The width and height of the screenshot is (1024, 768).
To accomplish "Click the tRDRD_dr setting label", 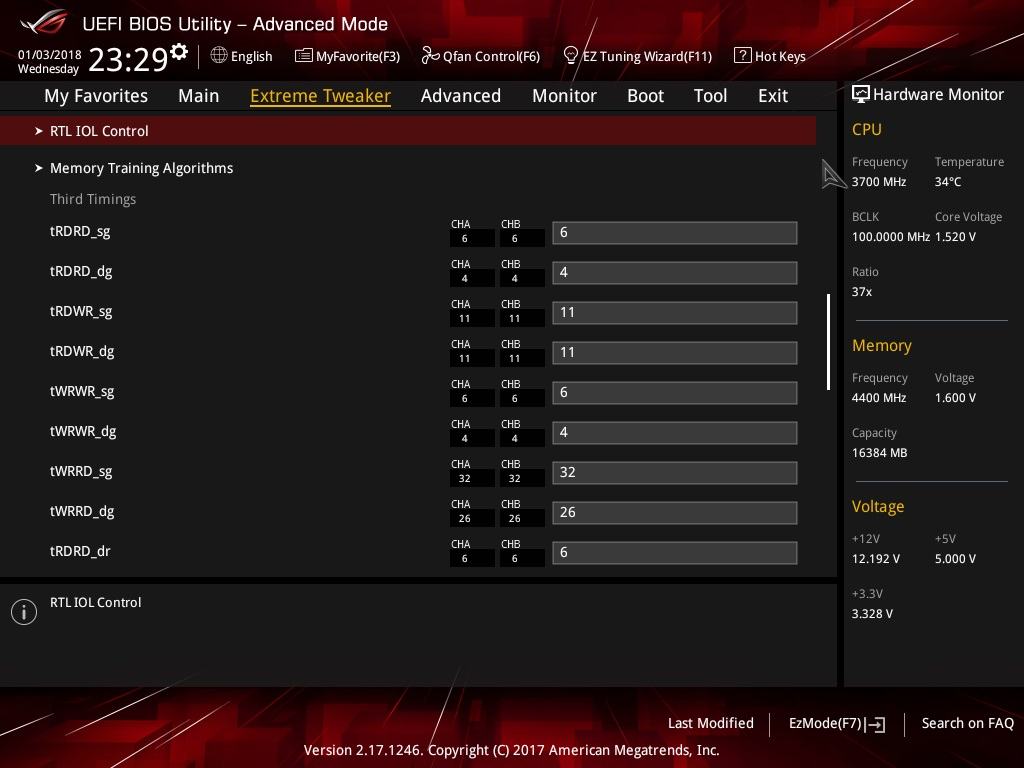I will tap(80, 551).
